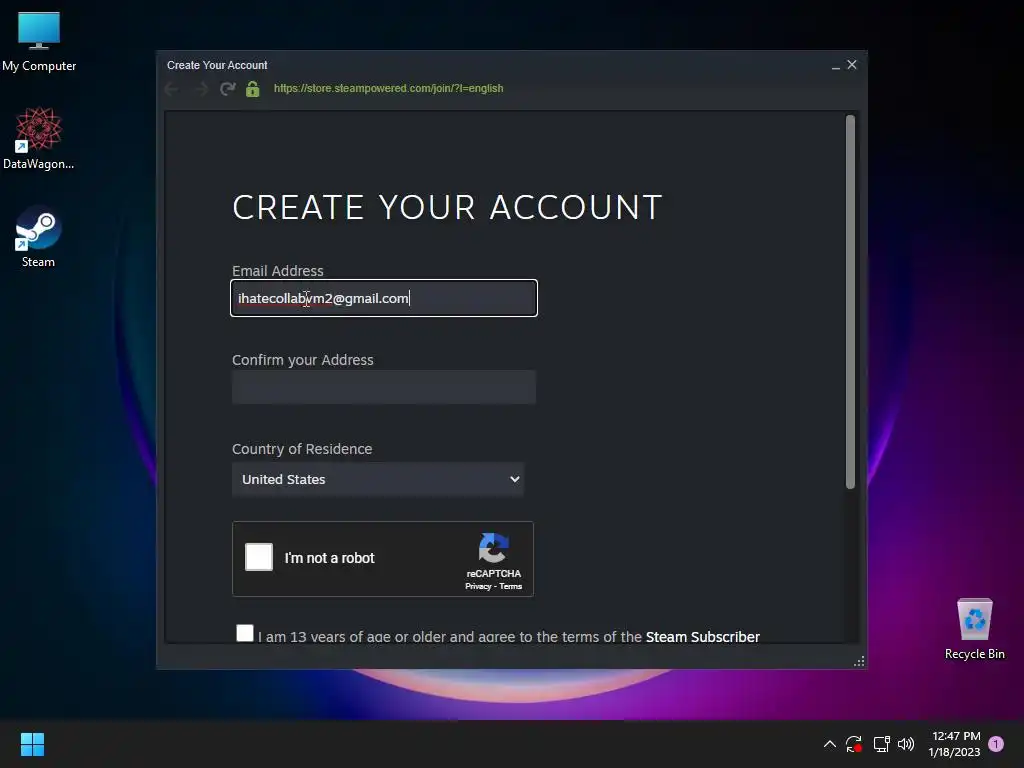1024x768 pixels.
Task: Open the Recycle Bin icon
Action: [974, 628]
